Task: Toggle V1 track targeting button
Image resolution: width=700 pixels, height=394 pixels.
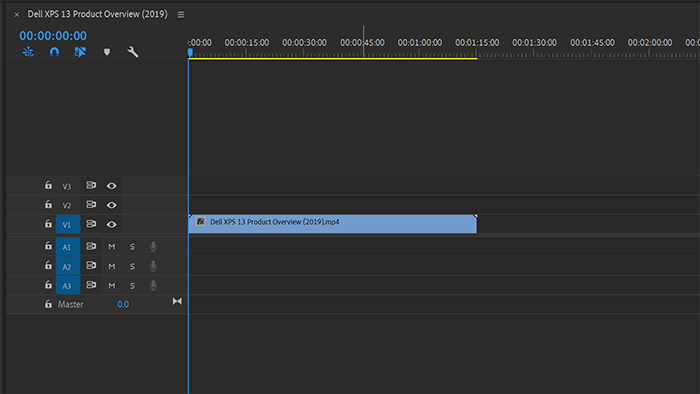Action: [68, 224]
